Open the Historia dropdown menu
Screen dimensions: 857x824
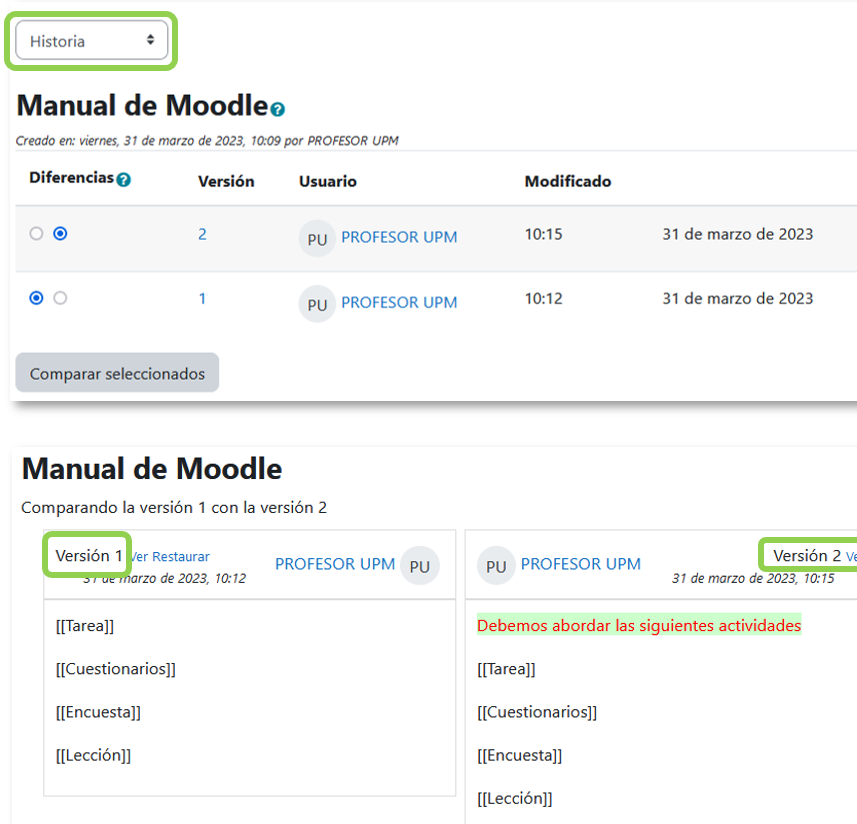click(91, 41)
